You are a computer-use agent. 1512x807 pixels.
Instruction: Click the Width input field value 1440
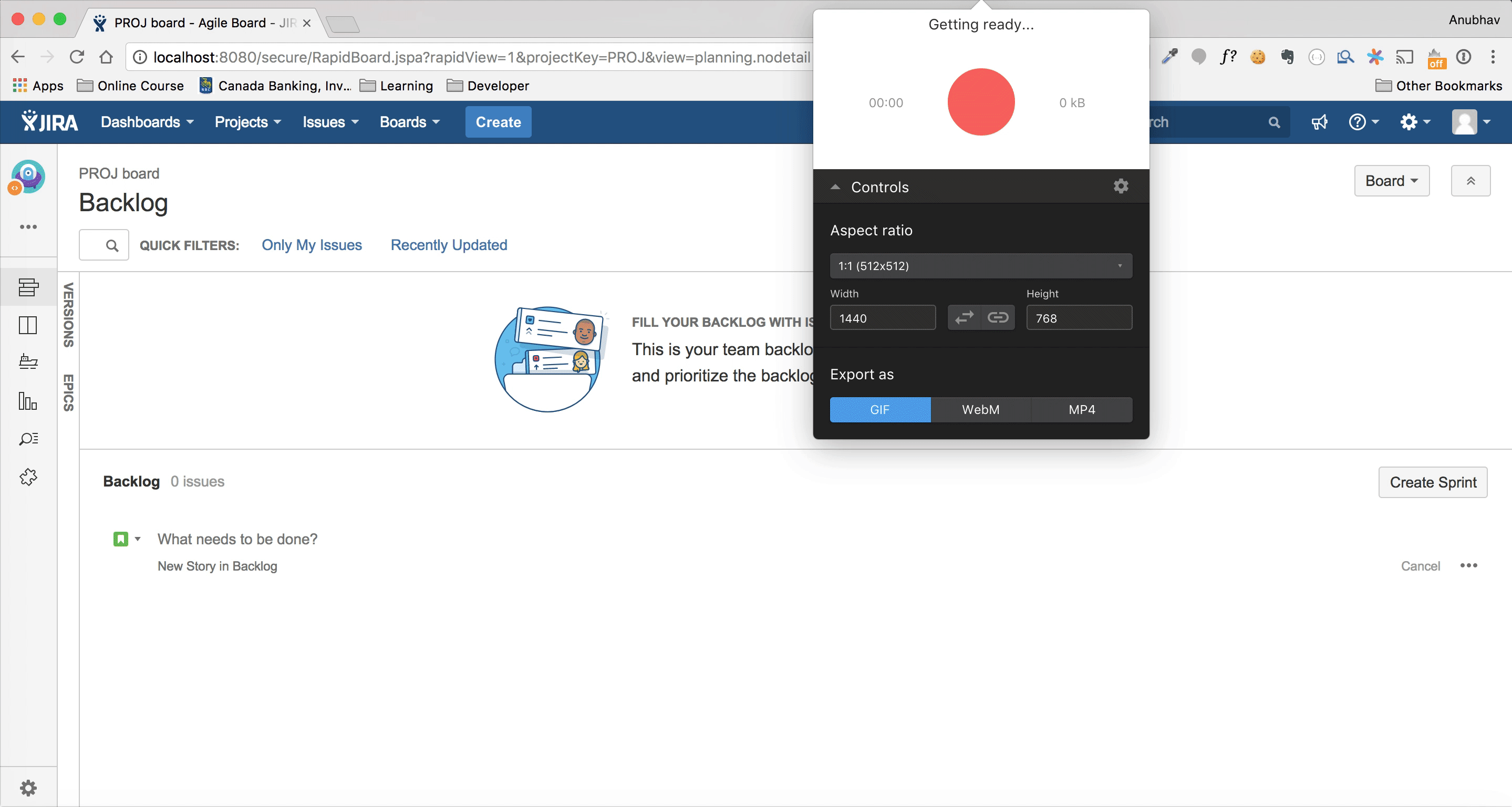coord(882,318)
